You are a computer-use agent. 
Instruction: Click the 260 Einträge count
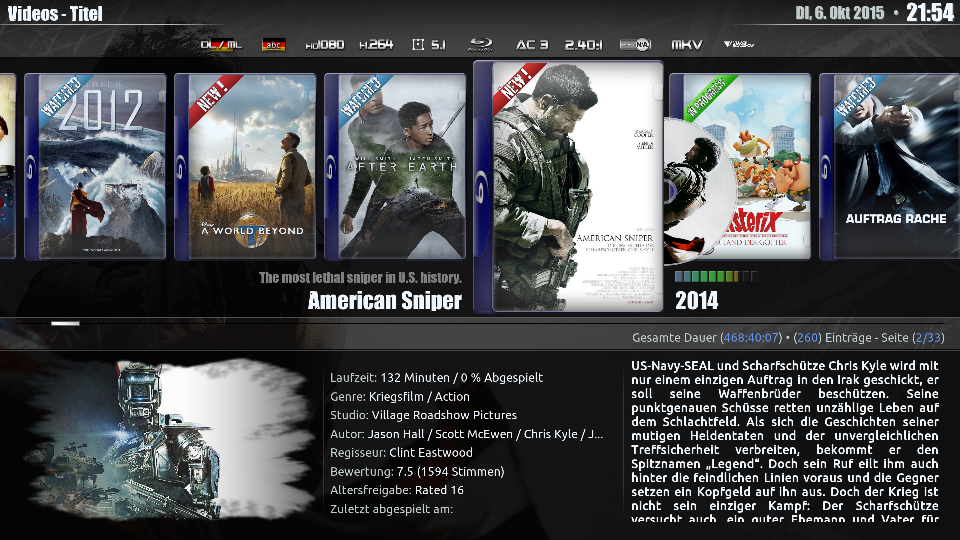(x=838, y=338)
